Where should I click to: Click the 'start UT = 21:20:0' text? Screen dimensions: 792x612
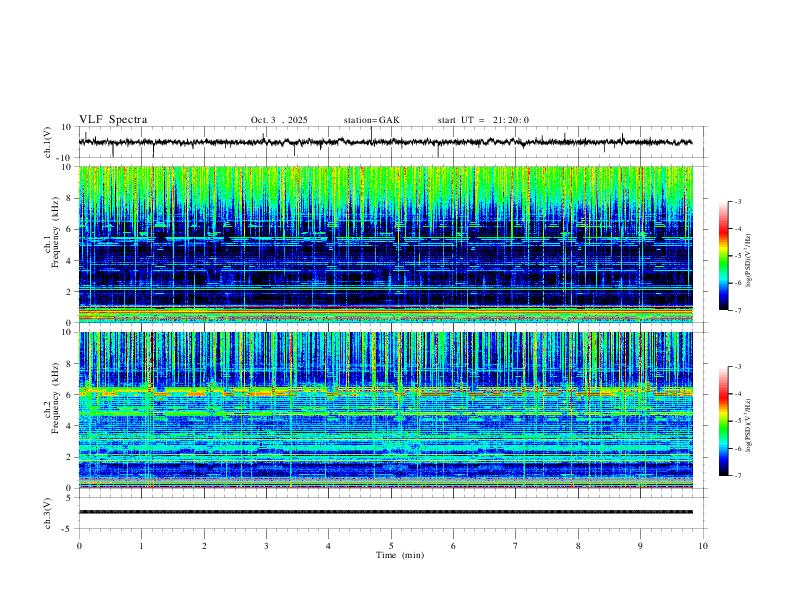click(483, 120)
